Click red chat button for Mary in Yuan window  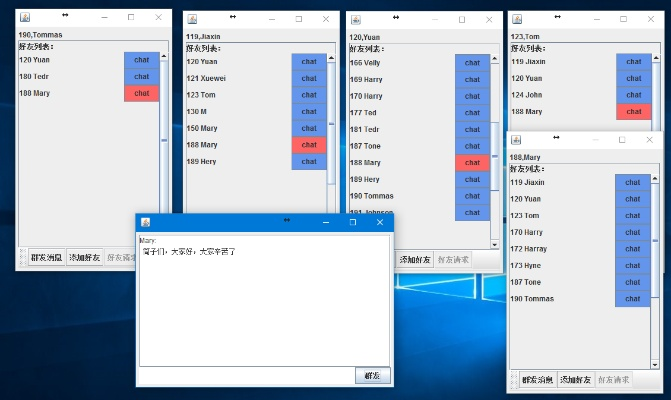(x=472, y=162)
